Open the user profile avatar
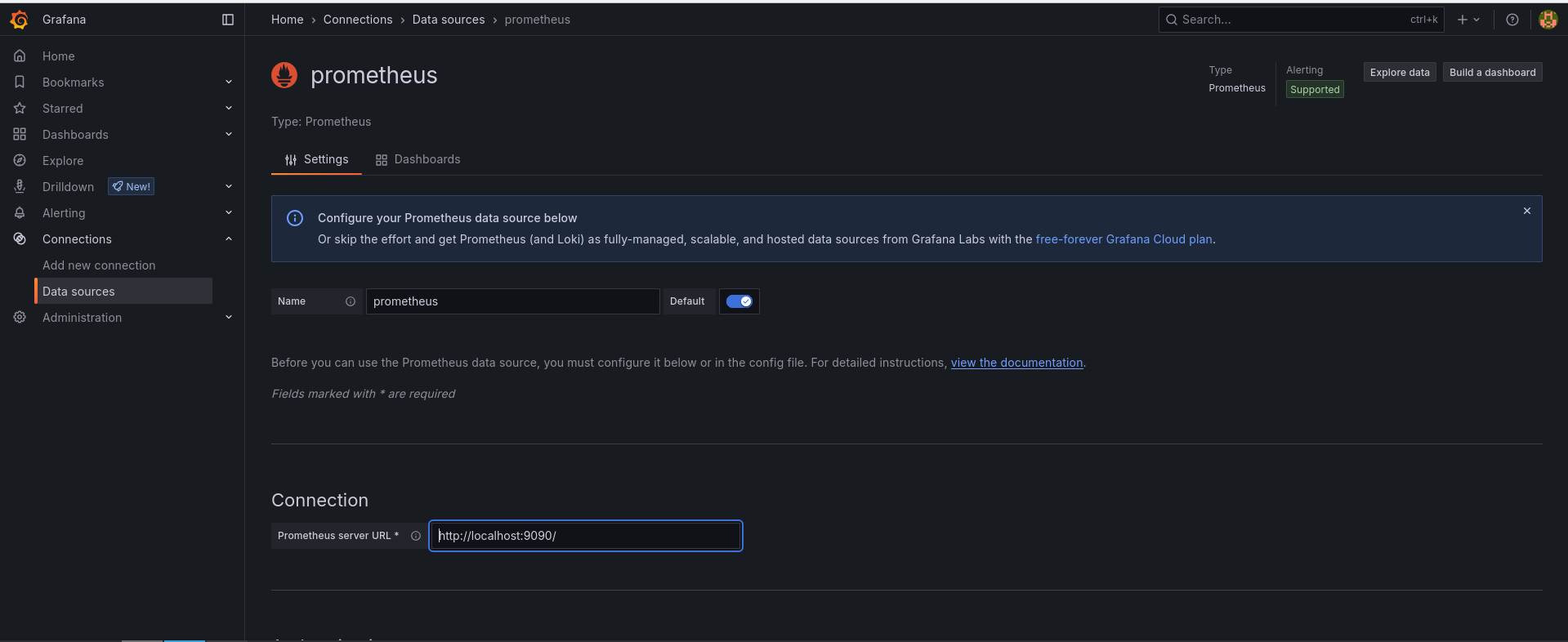1568x642 pixels. [x=1548, y=20]
